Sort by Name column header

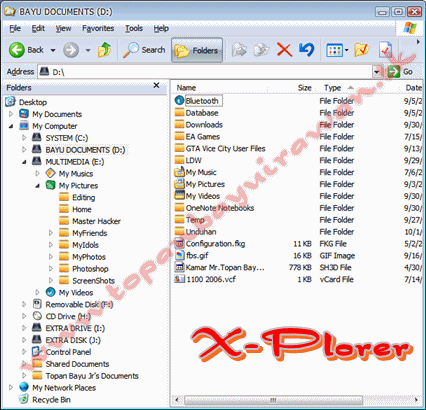pyautogui.click(x=186, y=88)
